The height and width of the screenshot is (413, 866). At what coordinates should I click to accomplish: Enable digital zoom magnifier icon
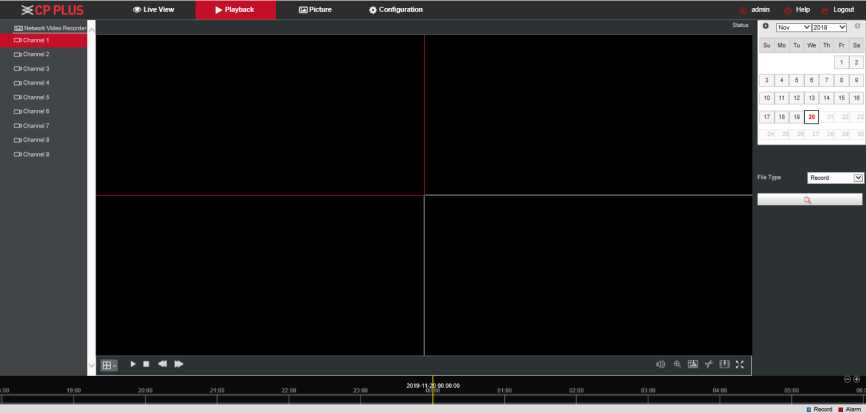[677, 364]
